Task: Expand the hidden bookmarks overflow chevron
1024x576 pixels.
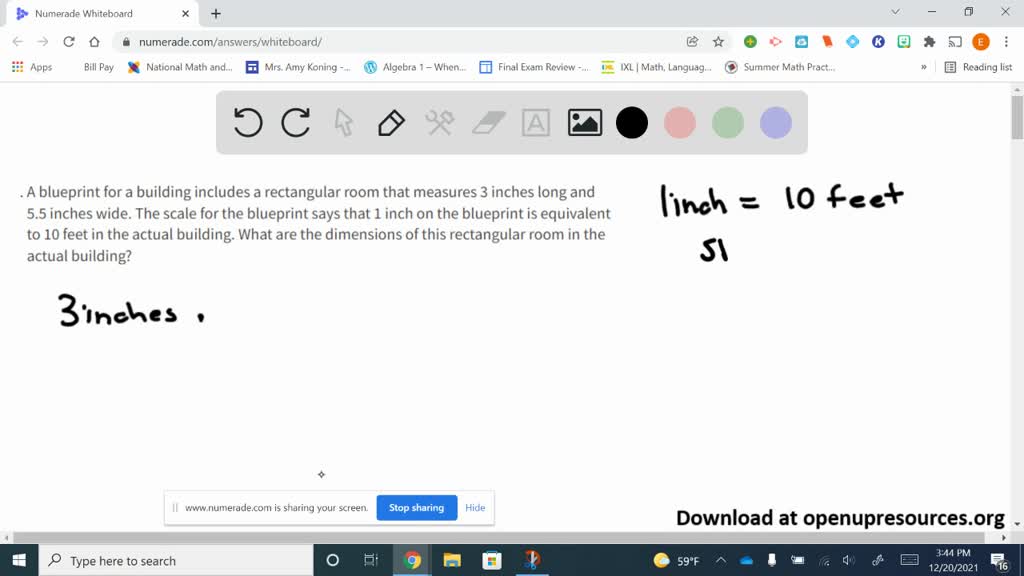Action: click(923, 67)
